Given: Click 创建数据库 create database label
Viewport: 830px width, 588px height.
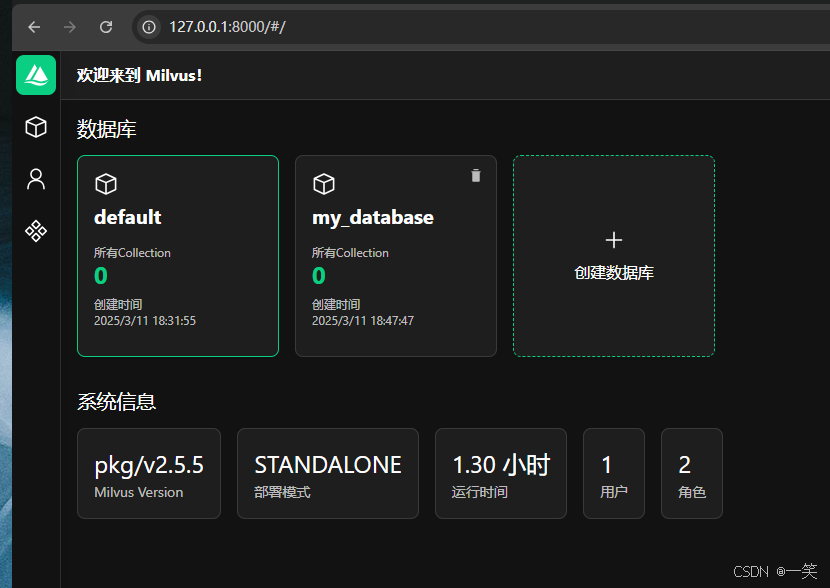Looking at the screenshot, I should (614, 273).
